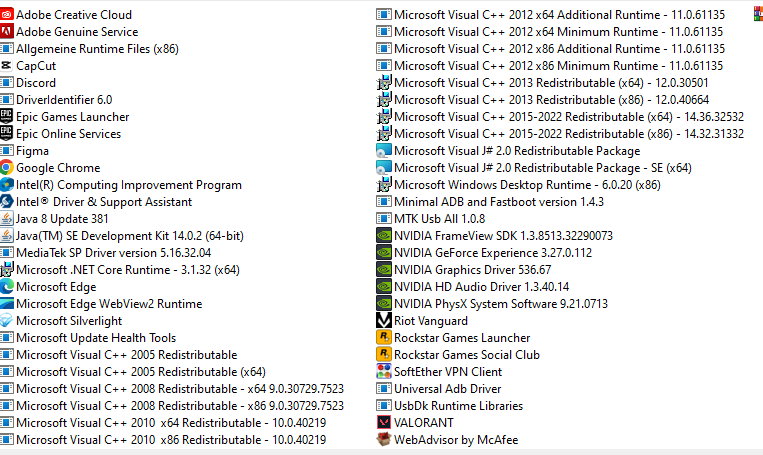763x455 pixels.
Task: Click the Discord app icon
Action: (7, 83)
